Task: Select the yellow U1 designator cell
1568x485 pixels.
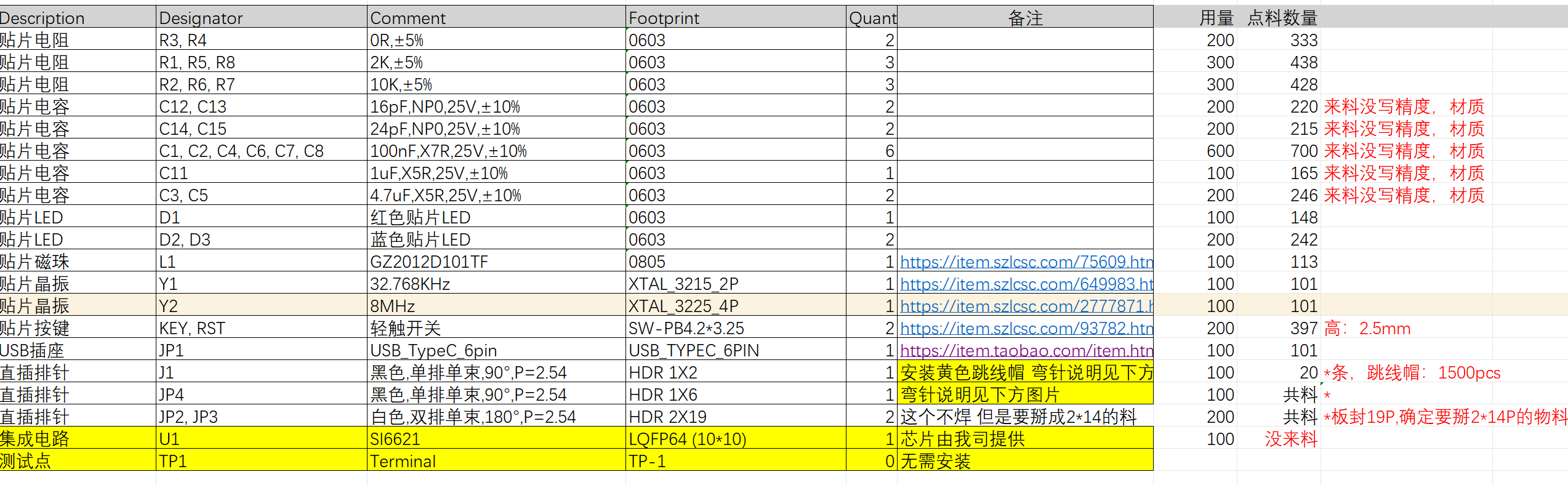Action: pos(261,439)
